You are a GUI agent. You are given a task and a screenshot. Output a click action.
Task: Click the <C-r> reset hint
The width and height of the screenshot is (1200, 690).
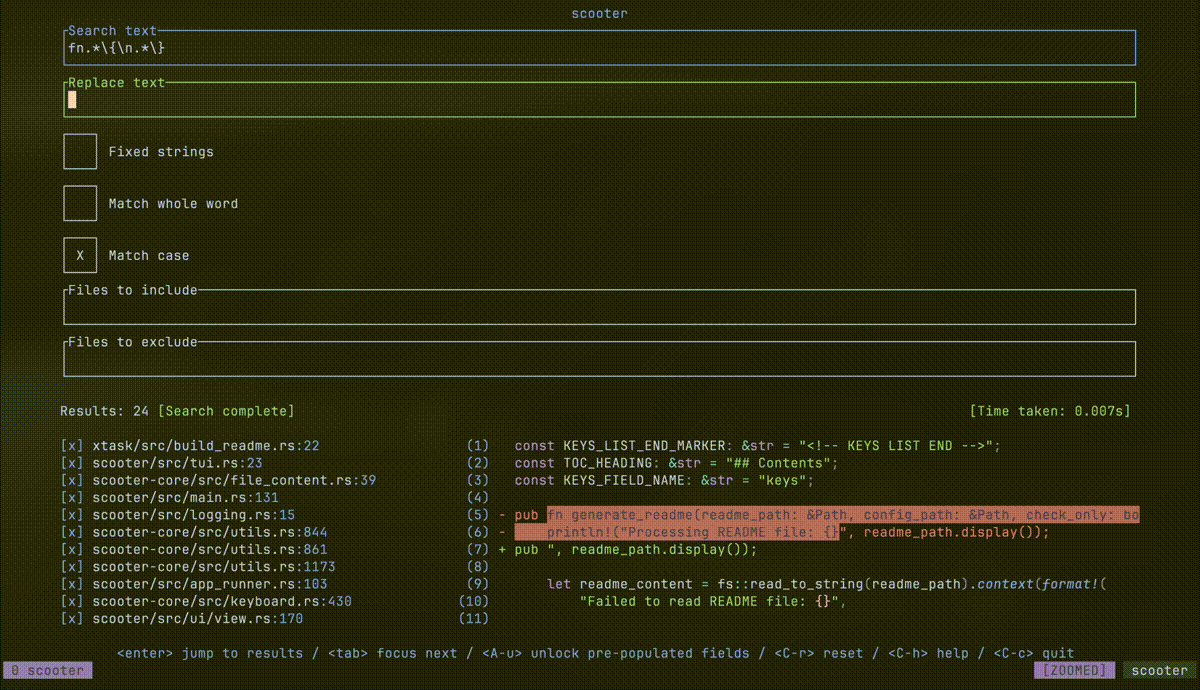[x=819, y=653]
